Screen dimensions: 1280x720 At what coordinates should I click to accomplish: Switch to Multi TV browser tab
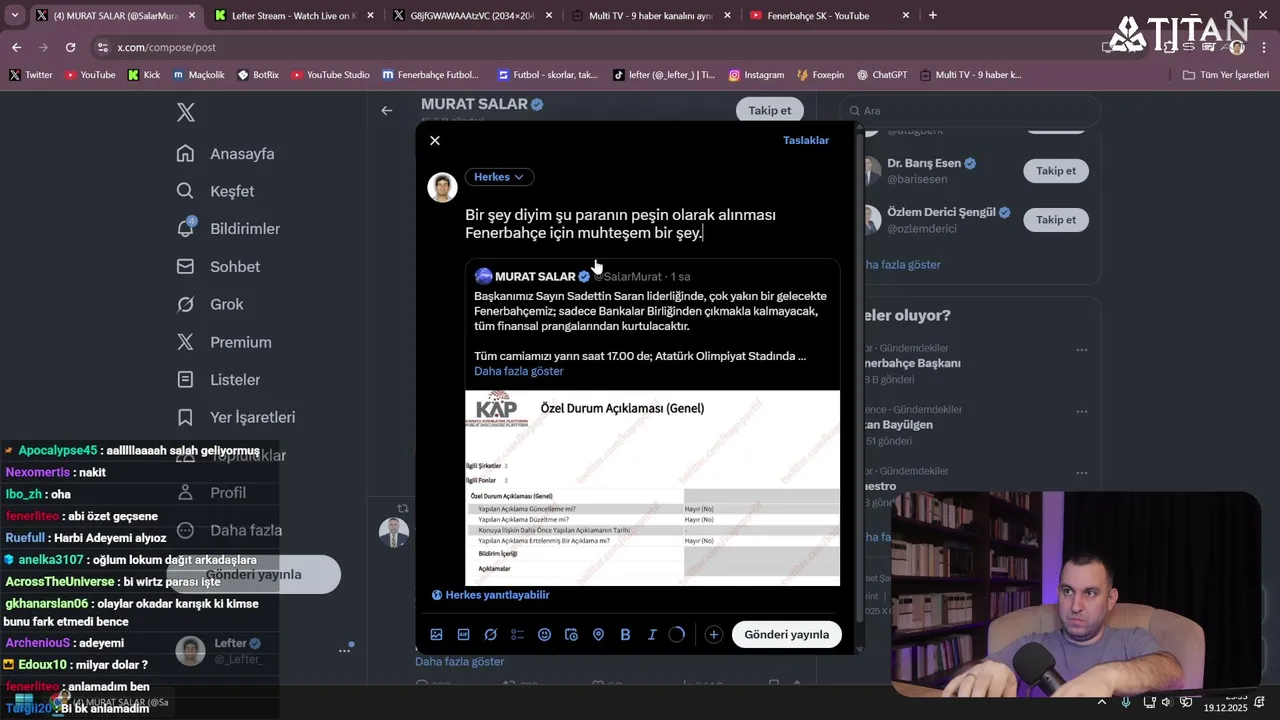[651, 16]
